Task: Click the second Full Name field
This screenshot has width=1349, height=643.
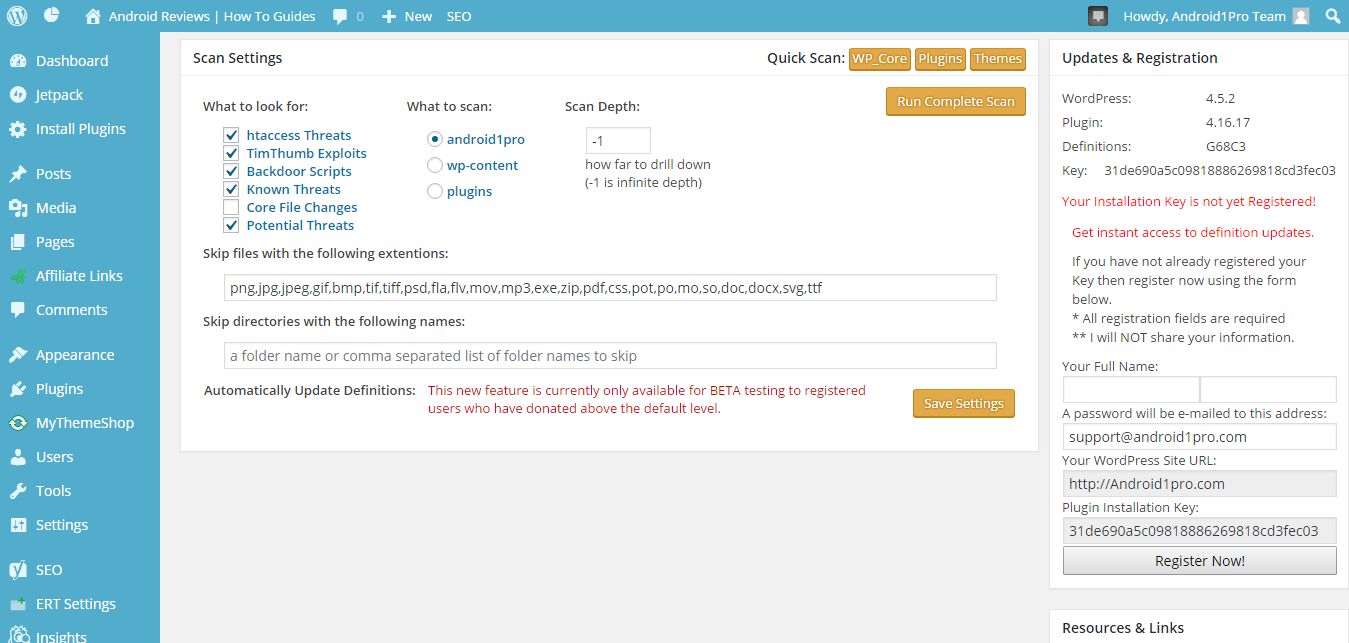Action: 1268,390
